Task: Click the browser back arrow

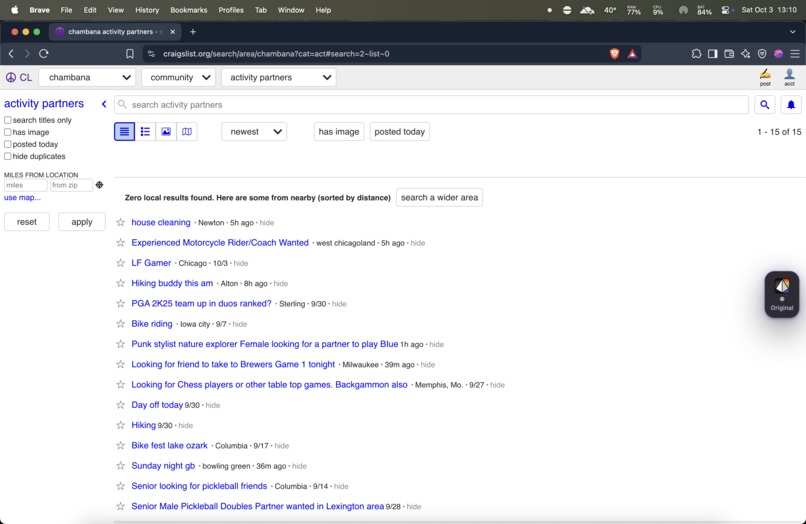Action: click(11, 53)
